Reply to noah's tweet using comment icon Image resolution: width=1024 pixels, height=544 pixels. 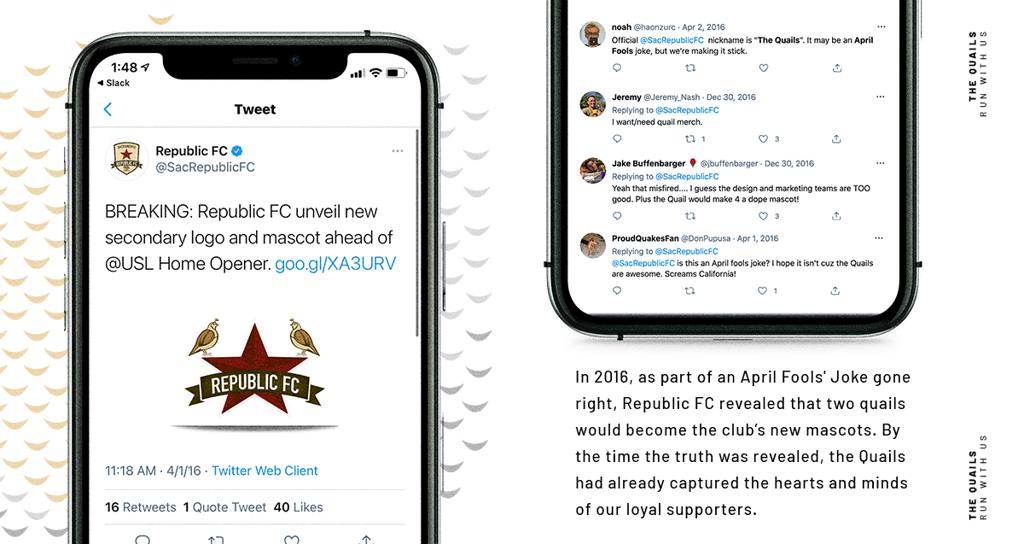(617, 68)
